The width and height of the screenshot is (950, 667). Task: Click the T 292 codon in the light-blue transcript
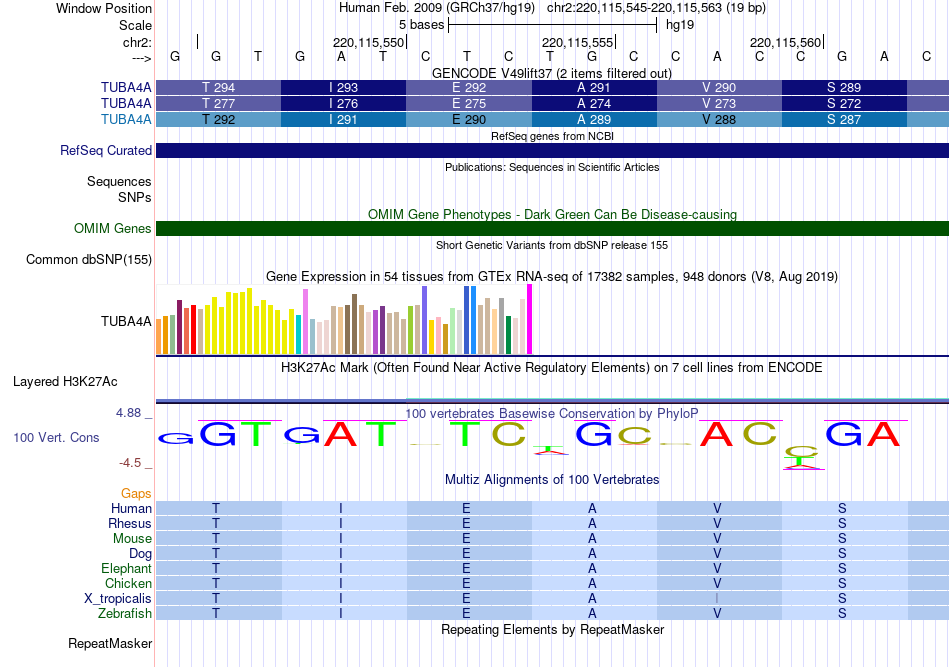click(219, 119)
